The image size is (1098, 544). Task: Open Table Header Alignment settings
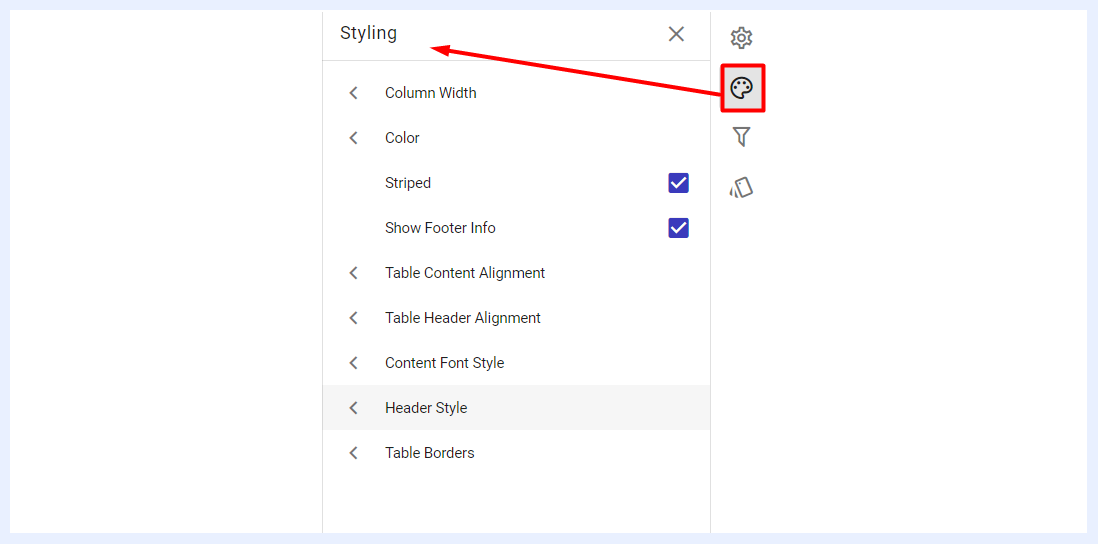click(463, 318)
